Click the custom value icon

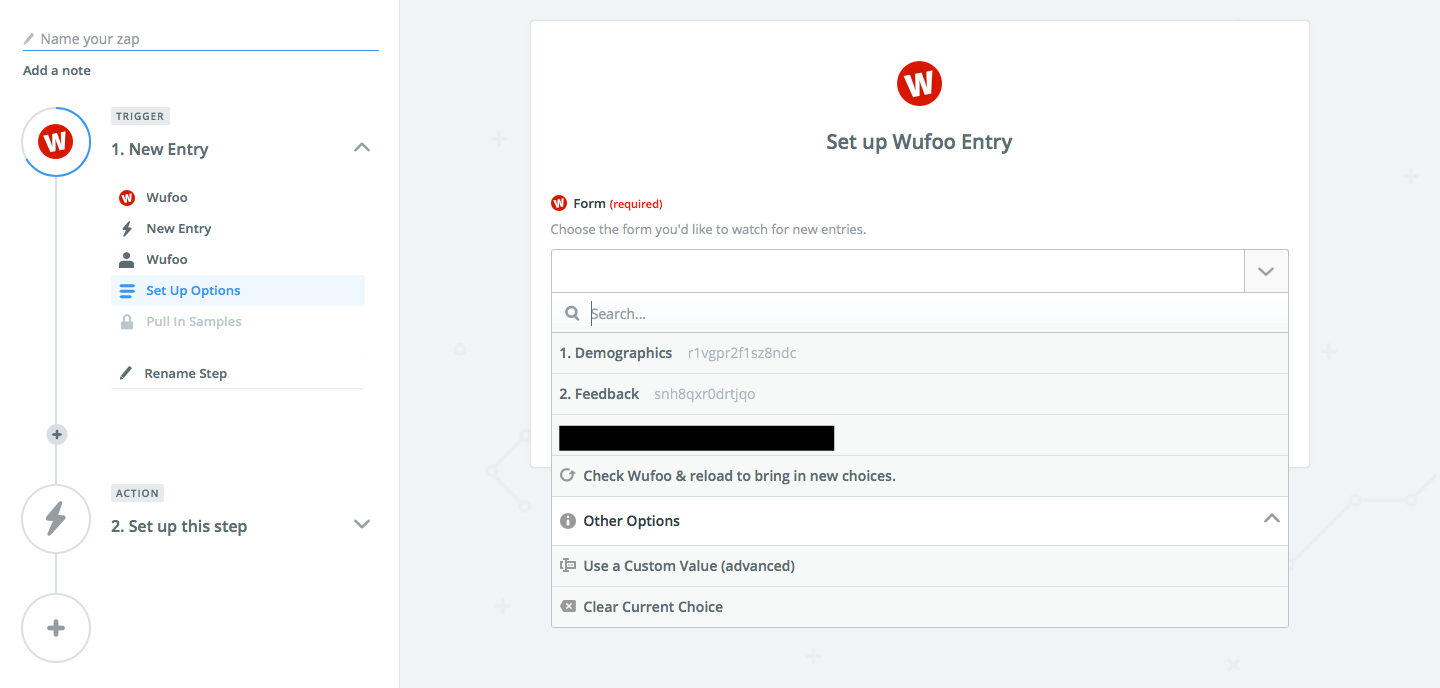tap(567, 565)
